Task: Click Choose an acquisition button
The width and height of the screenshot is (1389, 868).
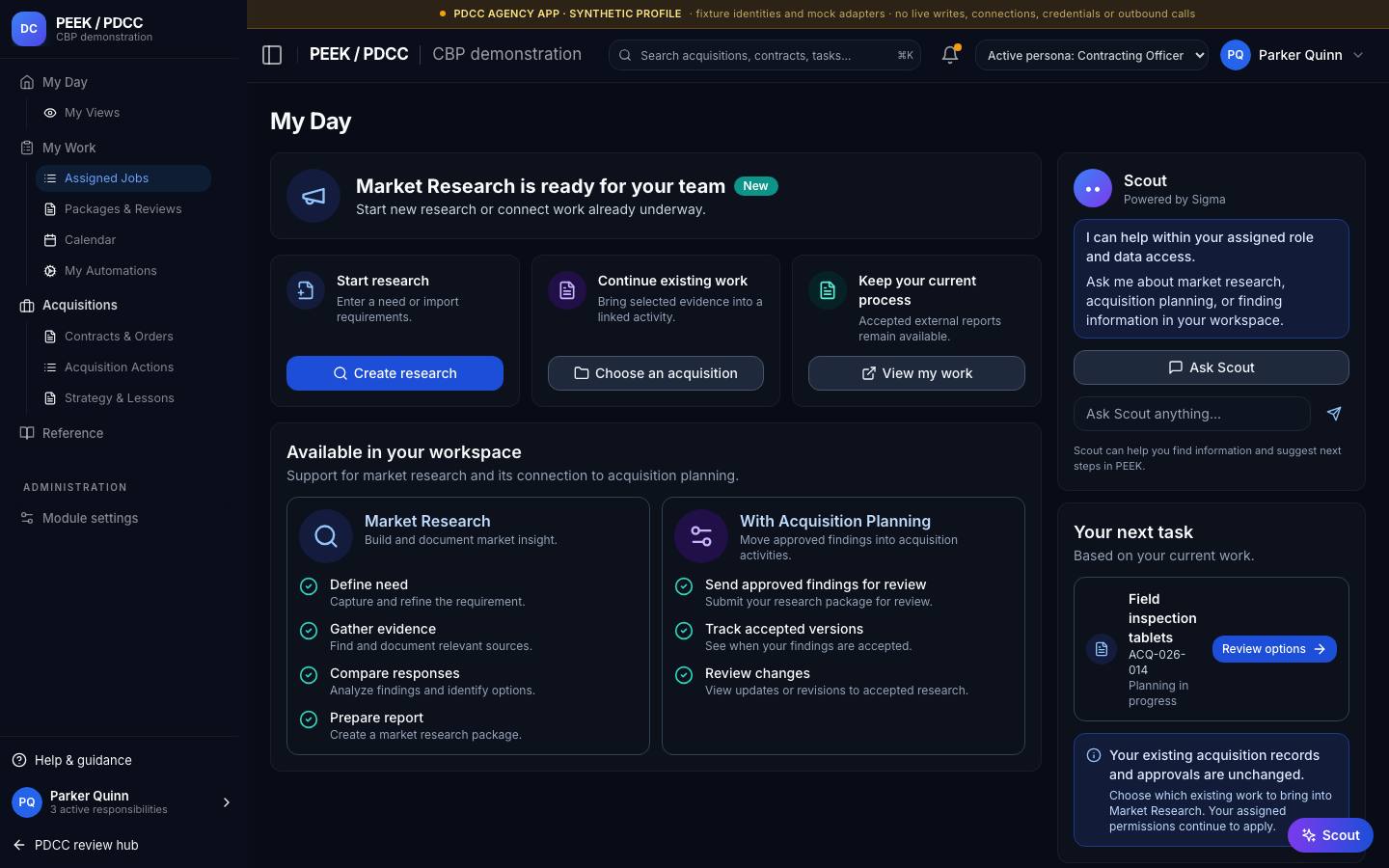Action: tap(656, 373)
